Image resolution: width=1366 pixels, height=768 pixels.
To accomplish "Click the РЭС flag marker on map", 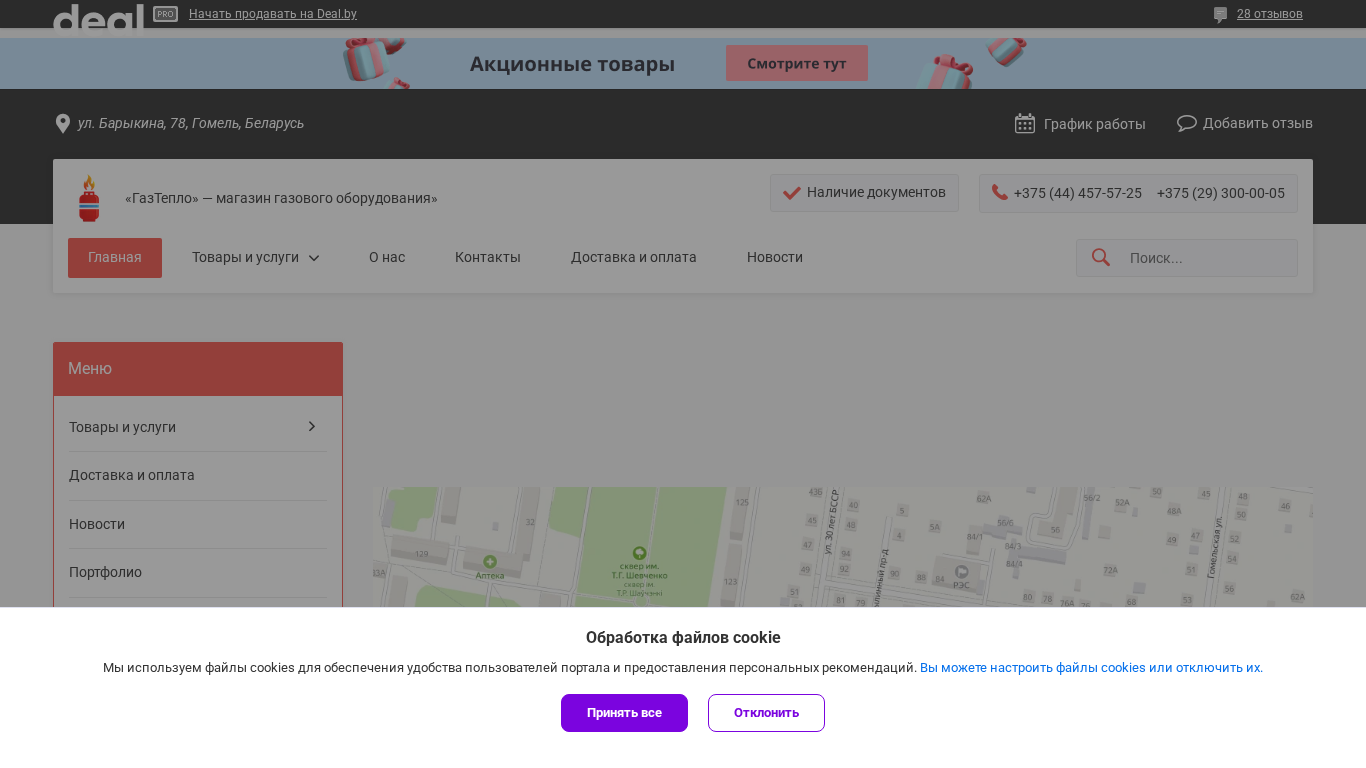I will tap(961, 571).
